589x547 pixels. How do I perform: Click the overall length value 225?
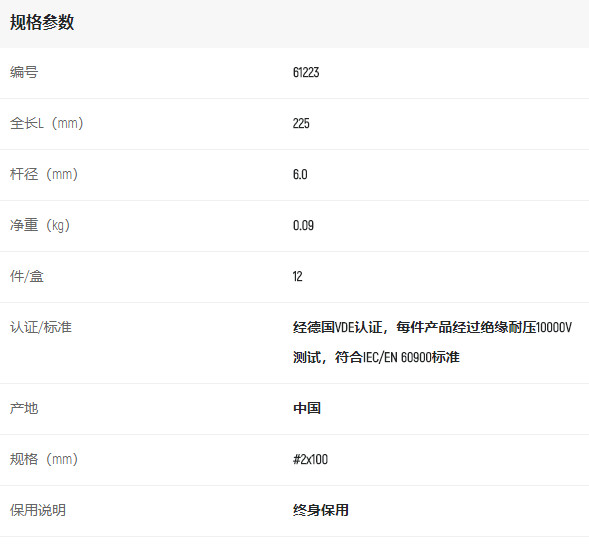tap(301, 123)
